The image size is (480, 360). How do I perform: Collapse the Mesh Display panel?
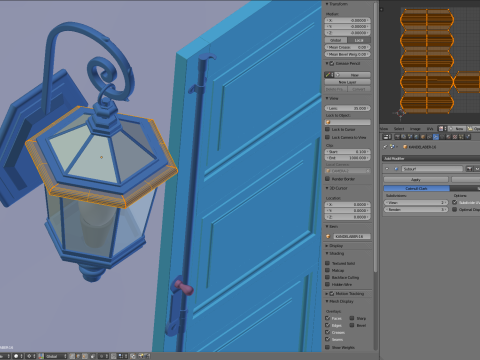click(327, 301)
